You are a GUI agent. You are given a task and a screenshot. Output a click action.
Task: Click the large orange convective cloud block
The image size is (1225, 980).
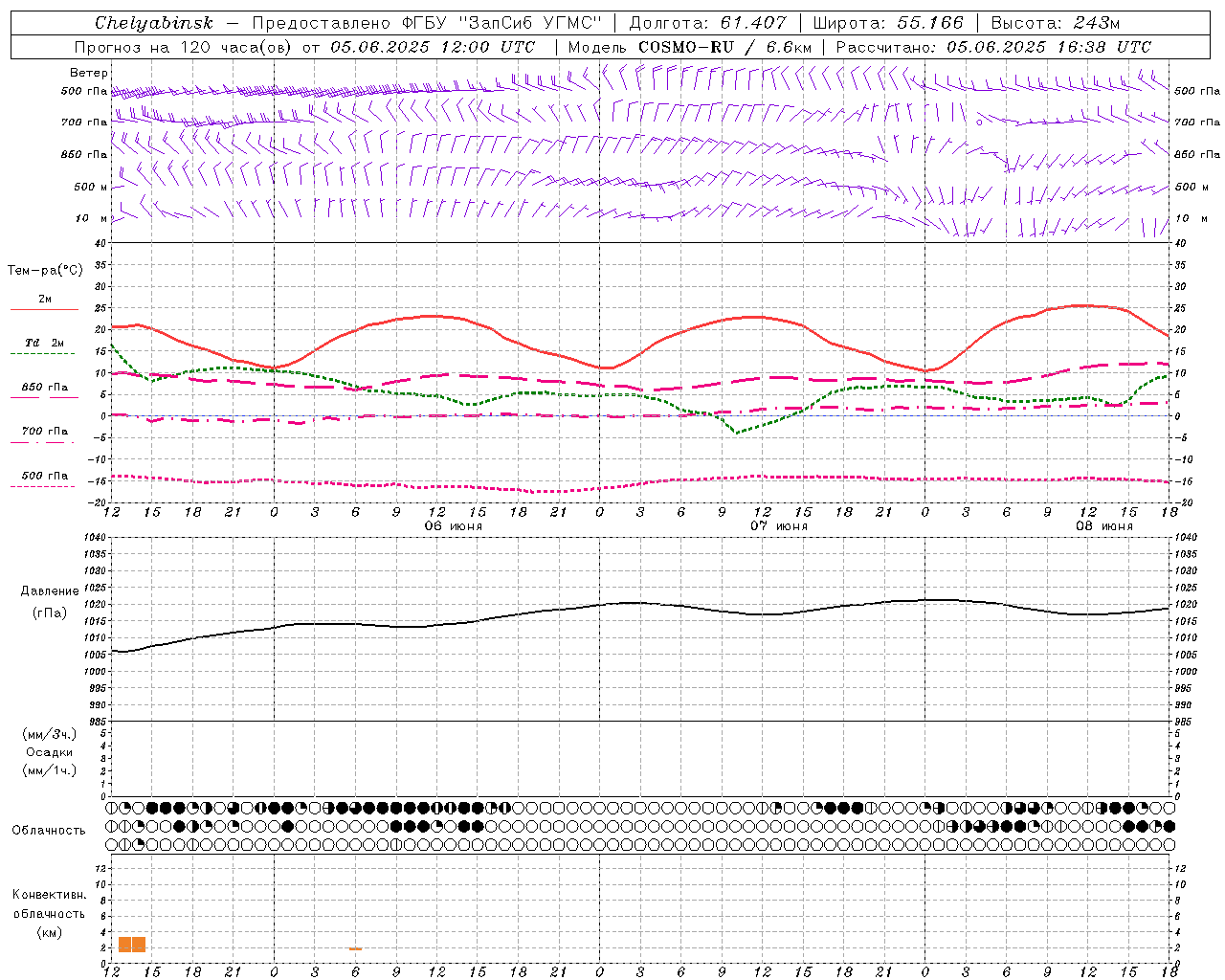point(132,945)
